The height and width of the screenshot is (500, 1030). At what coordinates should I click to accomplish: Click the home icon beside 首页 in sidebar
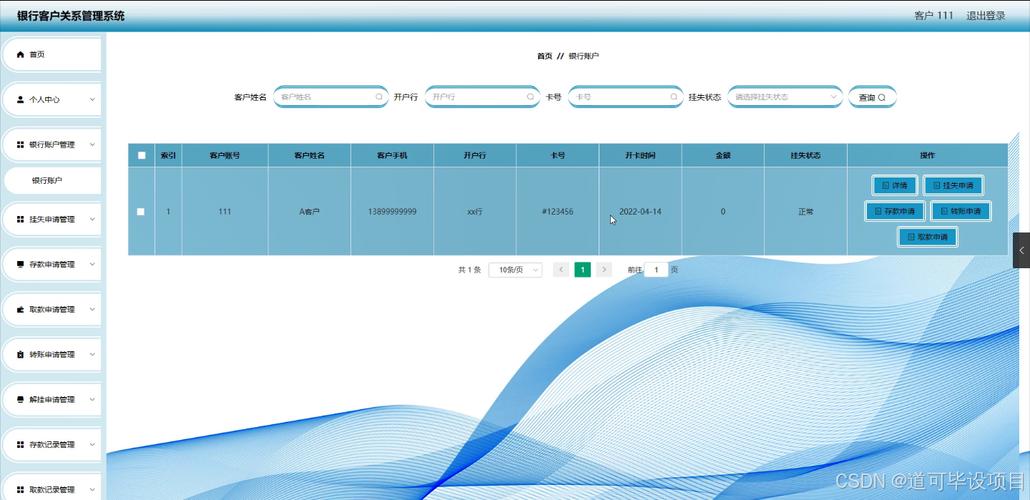(20, 55)
